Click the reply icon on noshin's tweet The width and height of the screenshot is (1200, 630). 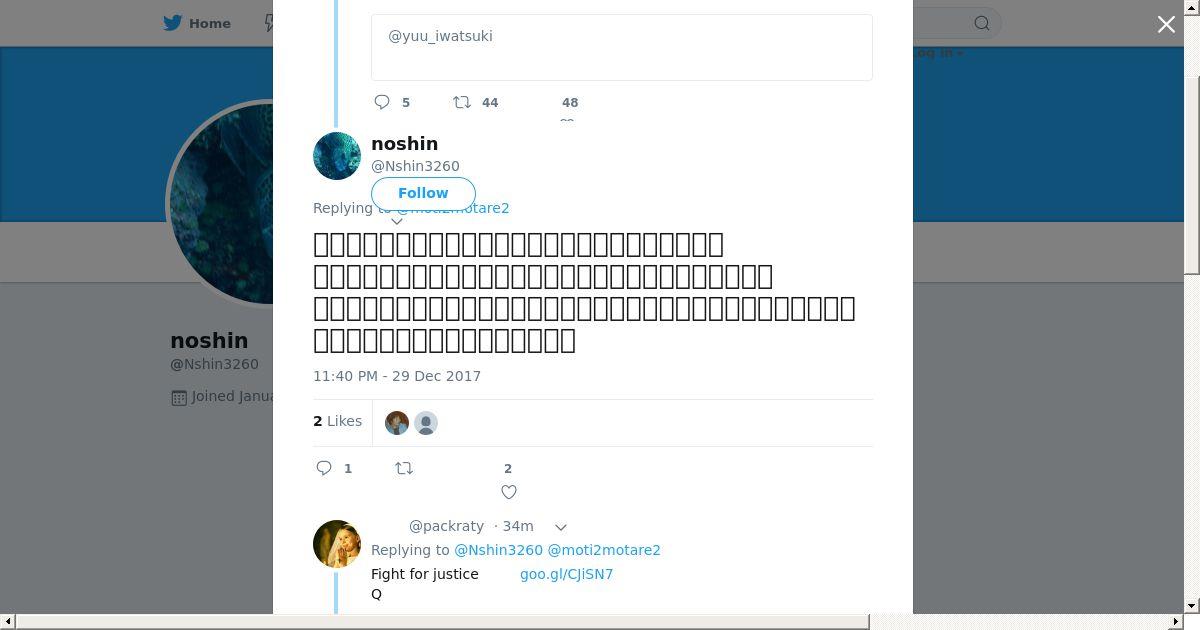[x=324, y=468]
